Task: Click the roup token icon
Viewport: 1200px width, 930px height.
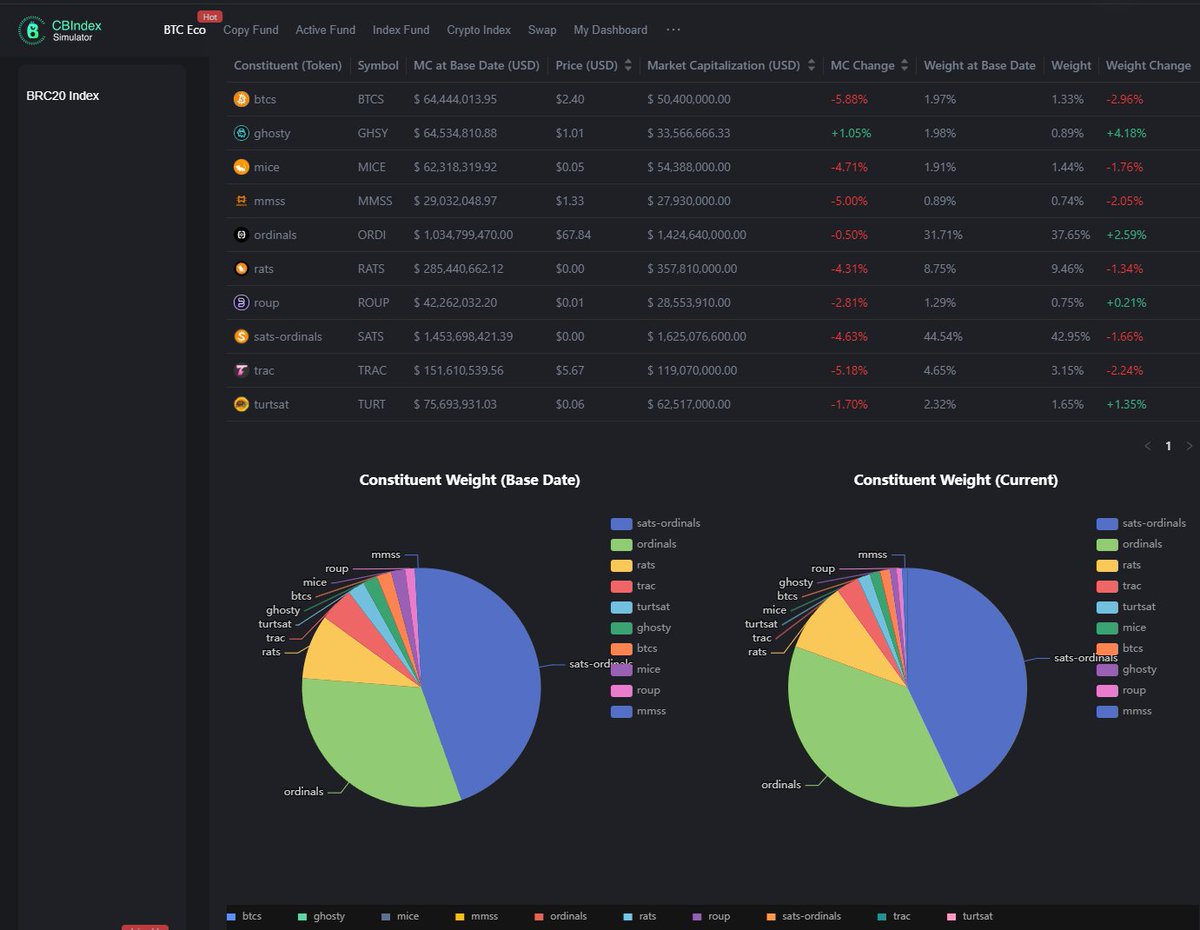Action: [241, 302]
